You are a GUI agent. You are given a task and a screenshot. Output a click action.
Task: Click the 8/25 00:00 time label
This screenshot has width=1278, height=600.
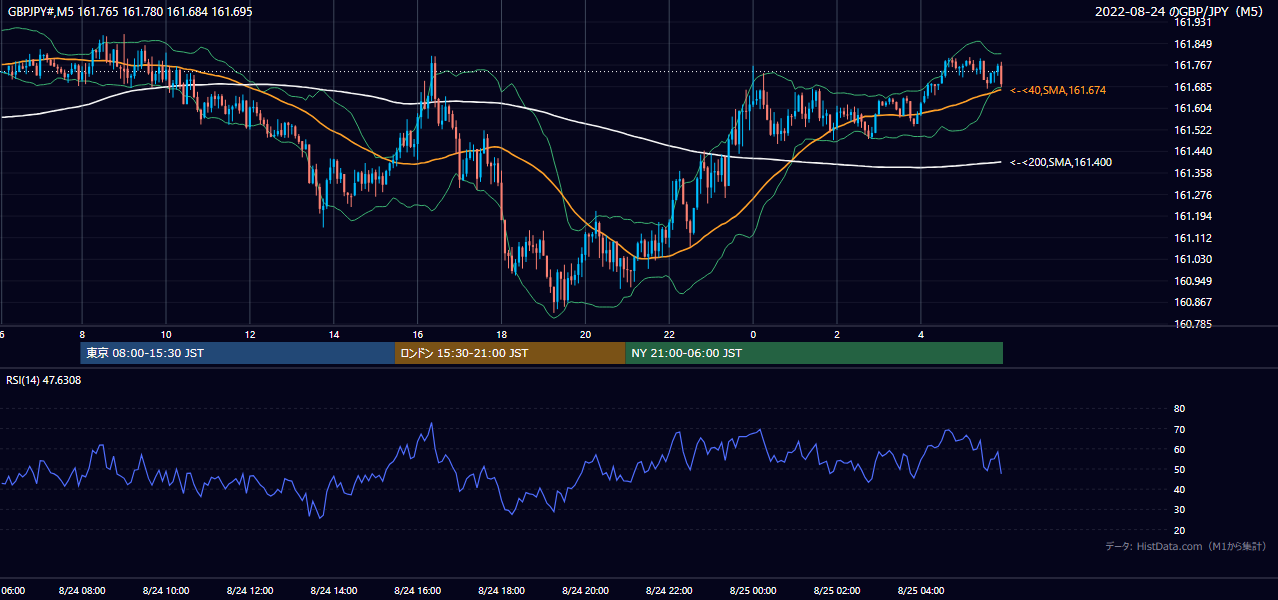[x=754, y=590]
